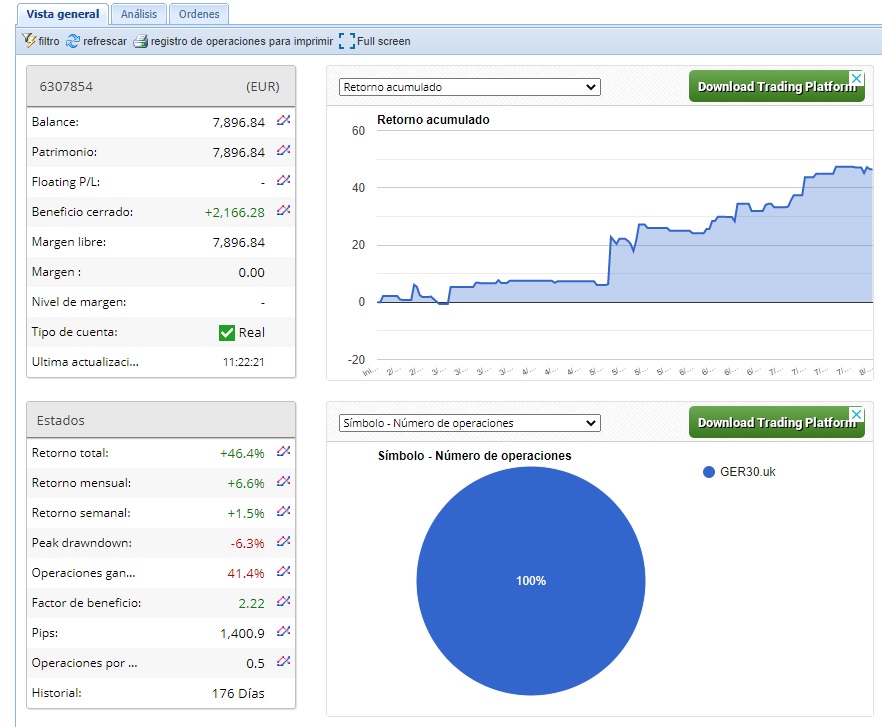Click the blue 100% pie chart slice
The image size is (882, 727).
tap(530, 581)
